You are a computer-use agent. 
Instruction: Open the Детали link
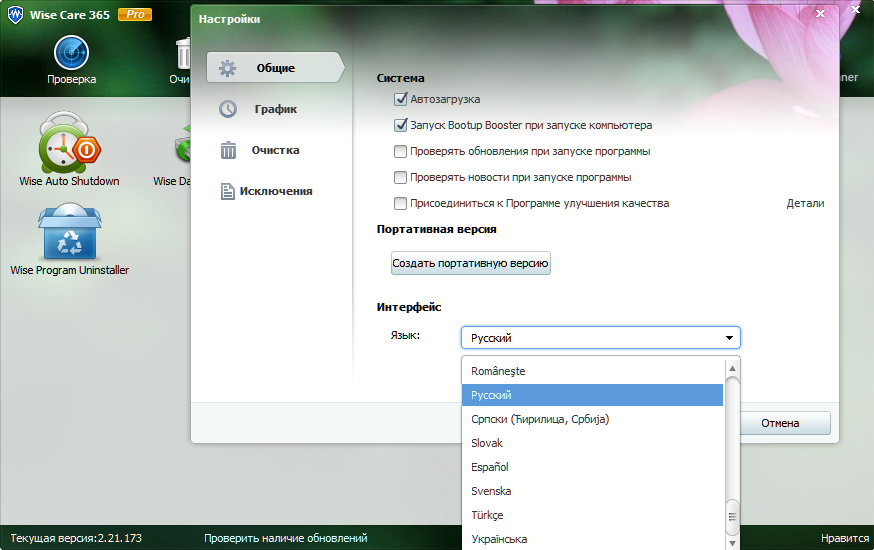tap(805, 203)
